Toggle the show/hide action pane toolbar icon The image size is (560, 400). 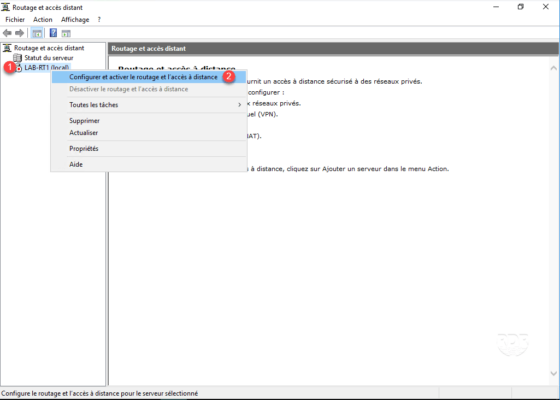tap(66, 34)
